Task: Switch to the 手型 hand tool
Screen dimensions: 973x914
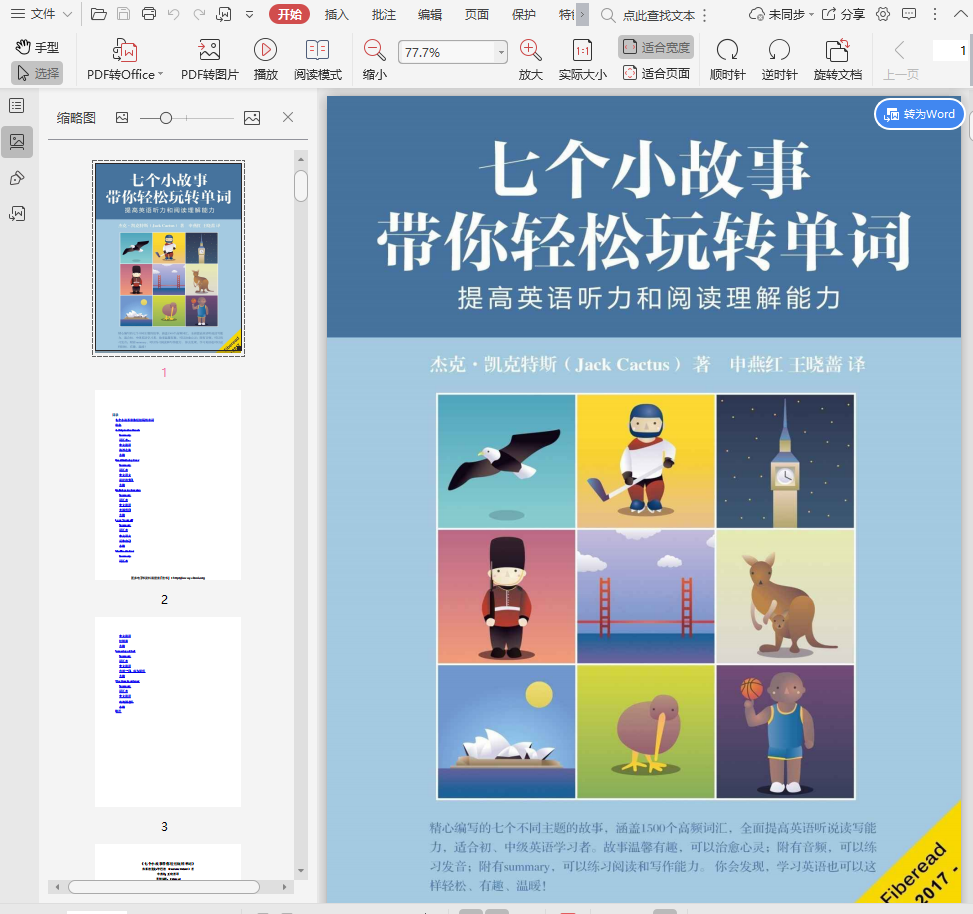Action: point(37,47)
